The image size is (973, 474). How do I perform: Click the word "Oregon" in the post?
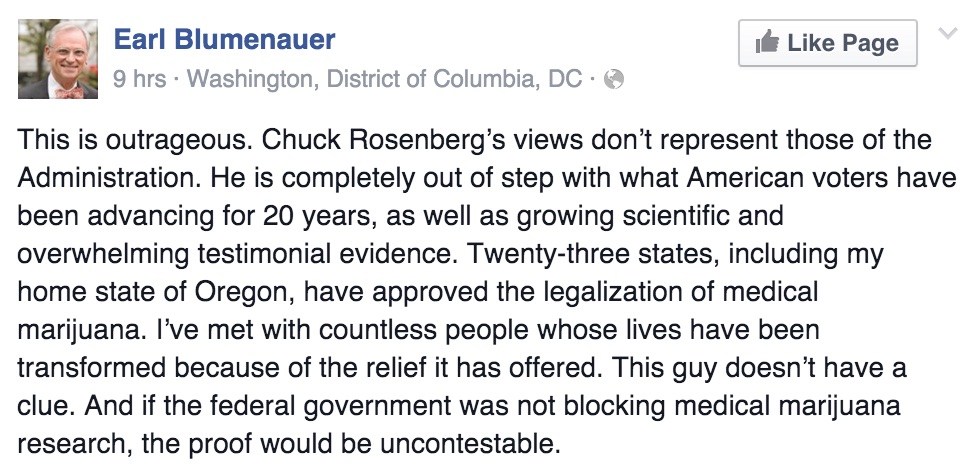click(x=243, y=292)
